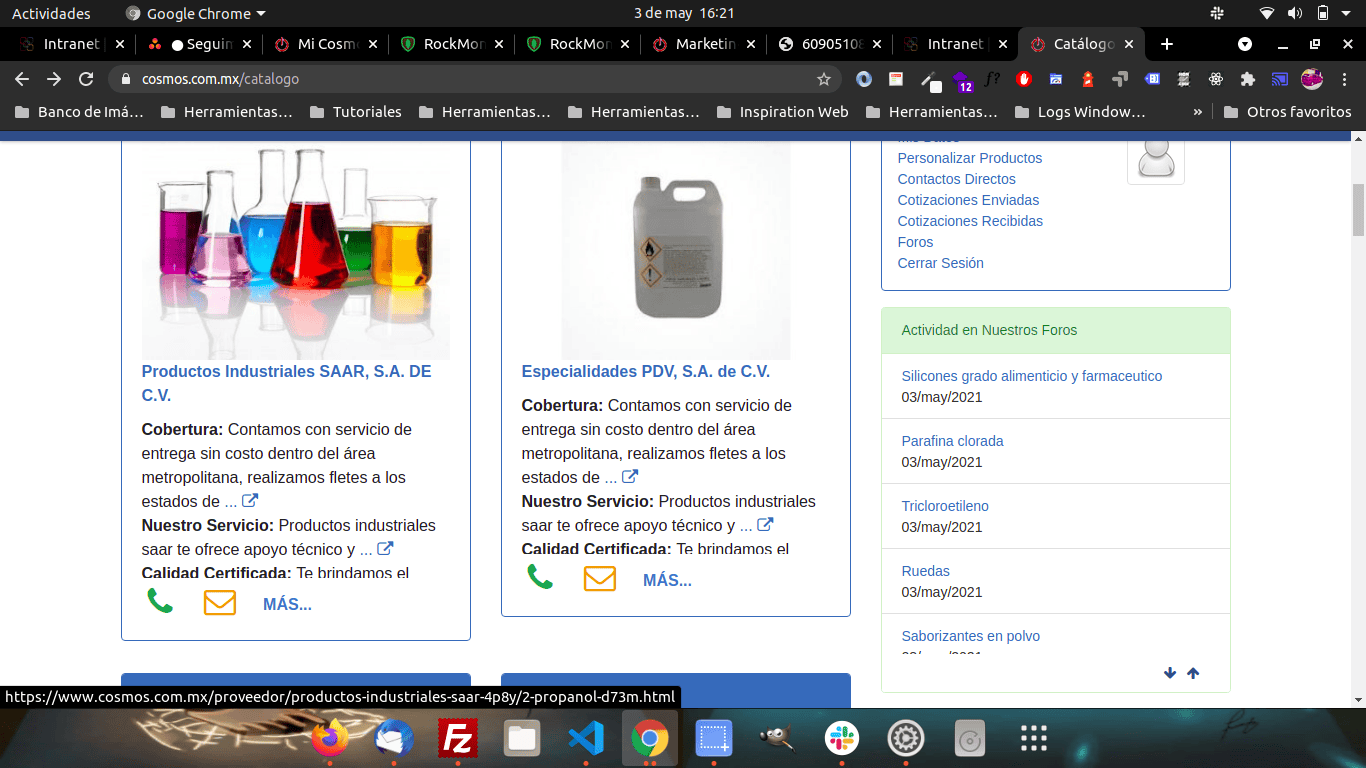Screen dimensions: 1366x768
Task: Open Cotizaciones Enviadas link
Action: click(x=968, y=200)
